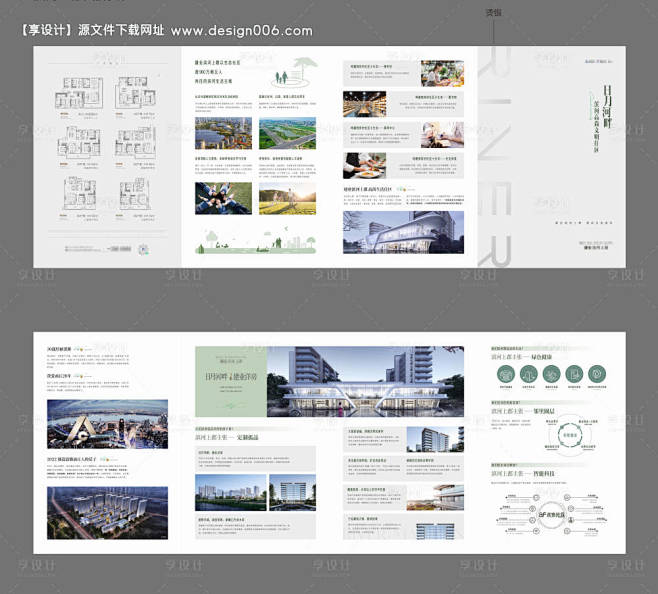
Task: Click the green circular ring diagram
Action: 569,435
